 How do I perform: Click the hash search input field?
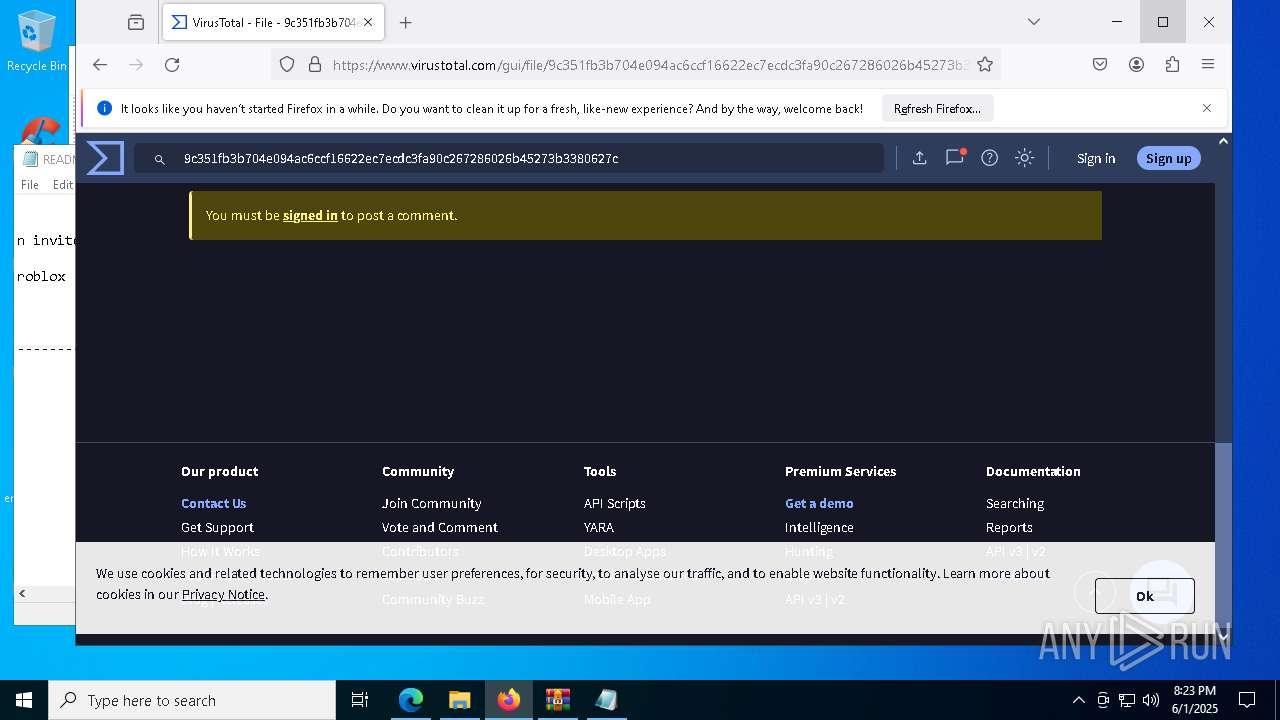pos(509,158)
